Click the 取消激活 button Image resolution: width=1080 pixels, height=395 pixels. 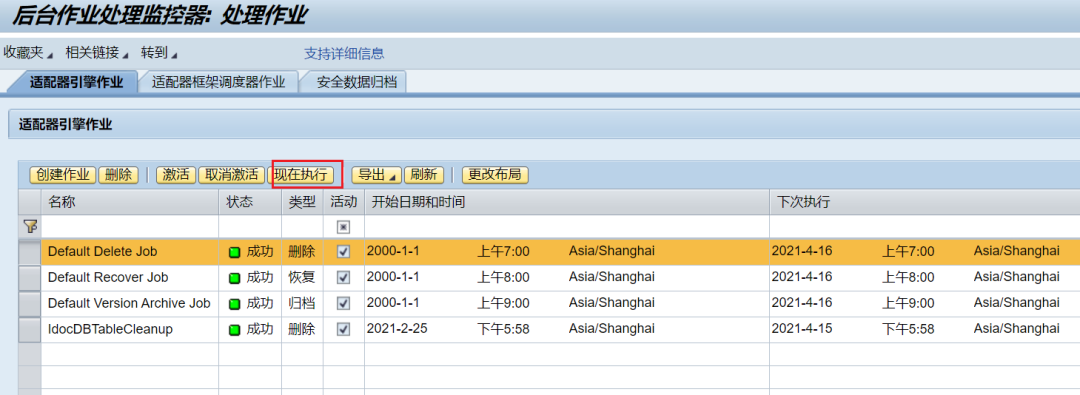231,175
